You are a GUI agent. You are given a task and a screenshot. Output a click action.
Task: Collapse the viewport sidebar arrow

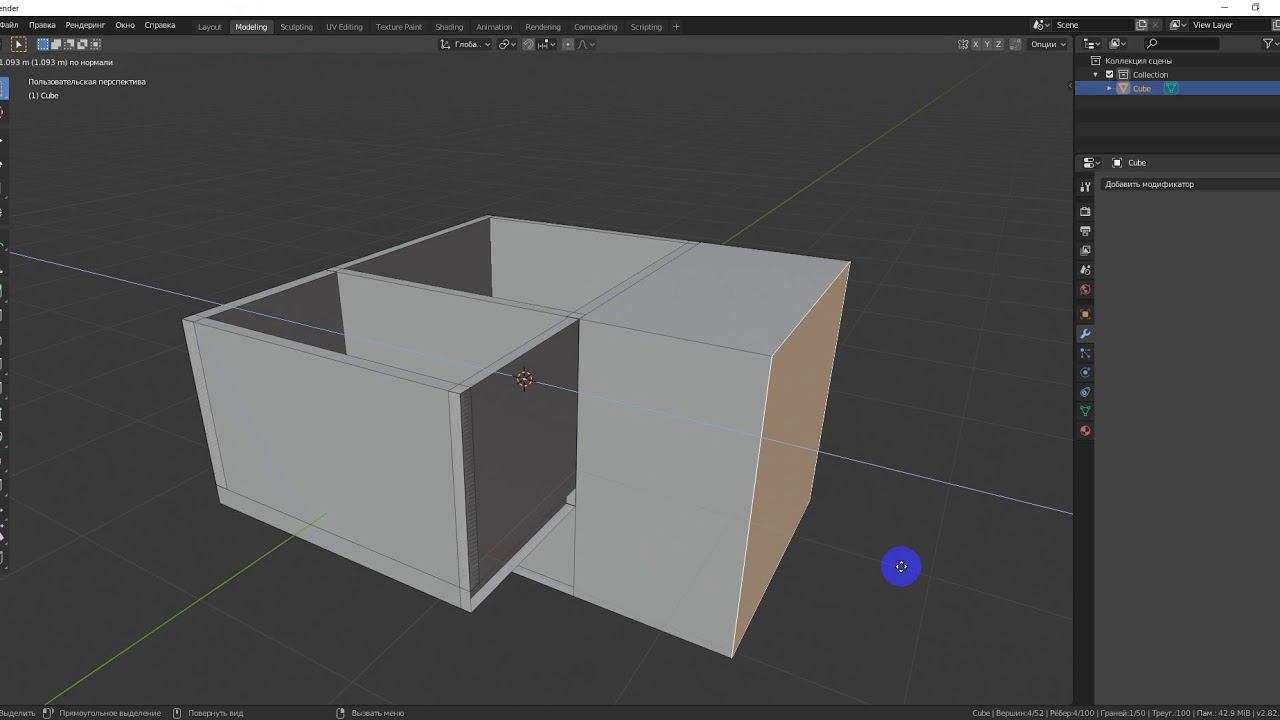pyautogui.click(x=1069, y=85)
